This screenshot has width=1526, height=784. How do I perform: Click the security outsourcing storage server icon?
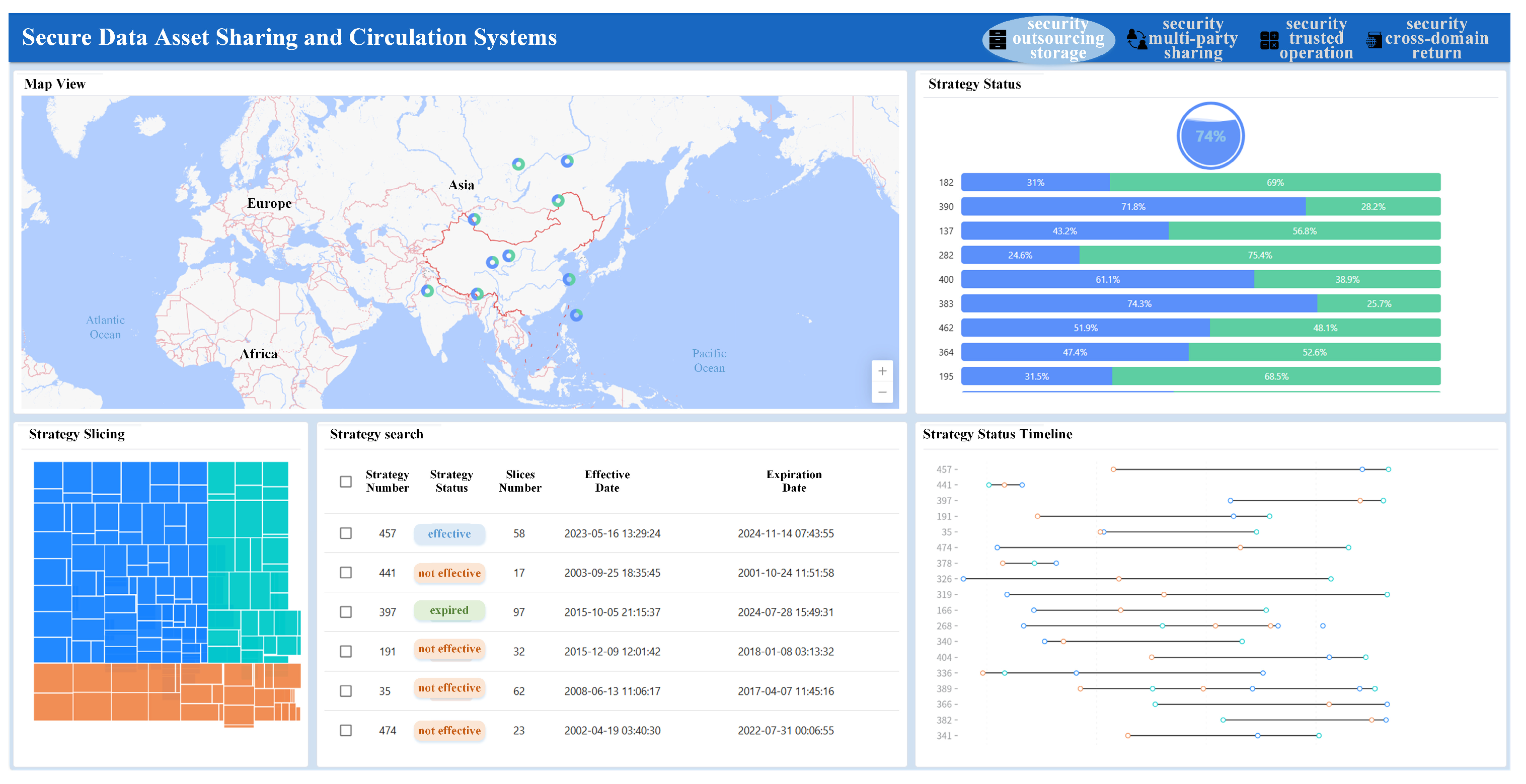(x=997, y=39)
